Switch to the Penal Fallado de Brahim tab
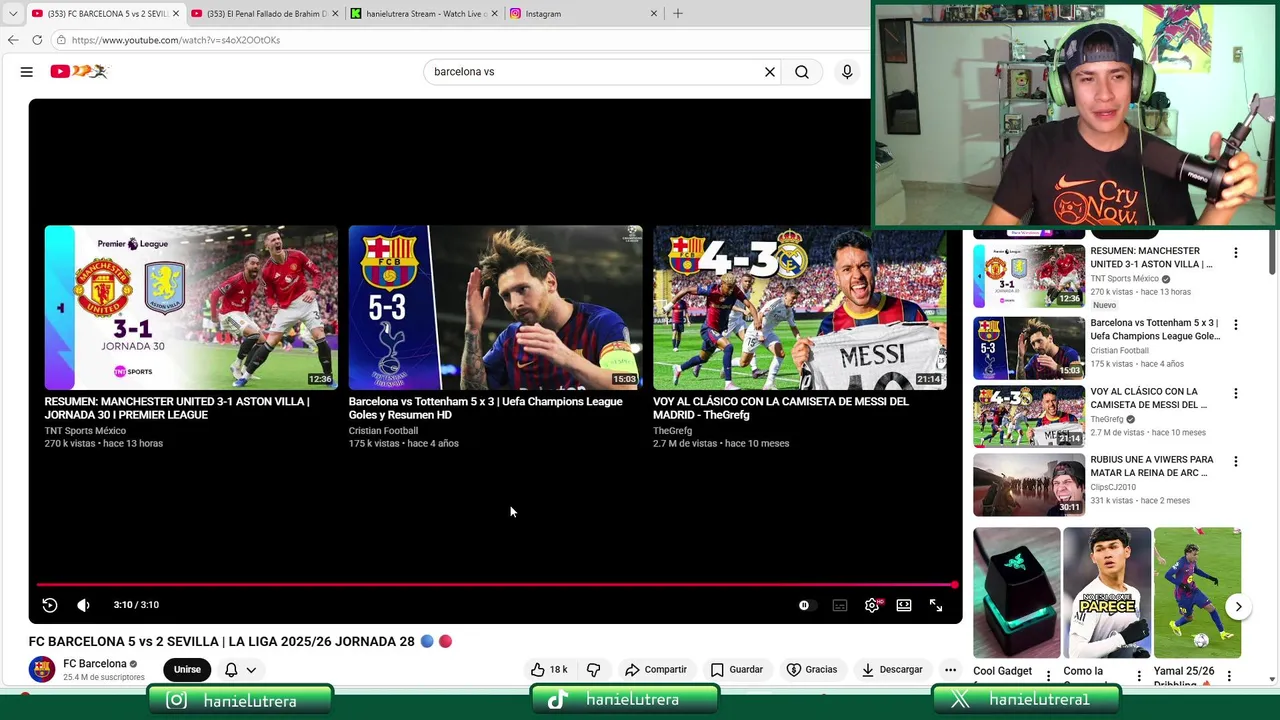Screen dimensions: 1280x720 (x=264, y=14)
